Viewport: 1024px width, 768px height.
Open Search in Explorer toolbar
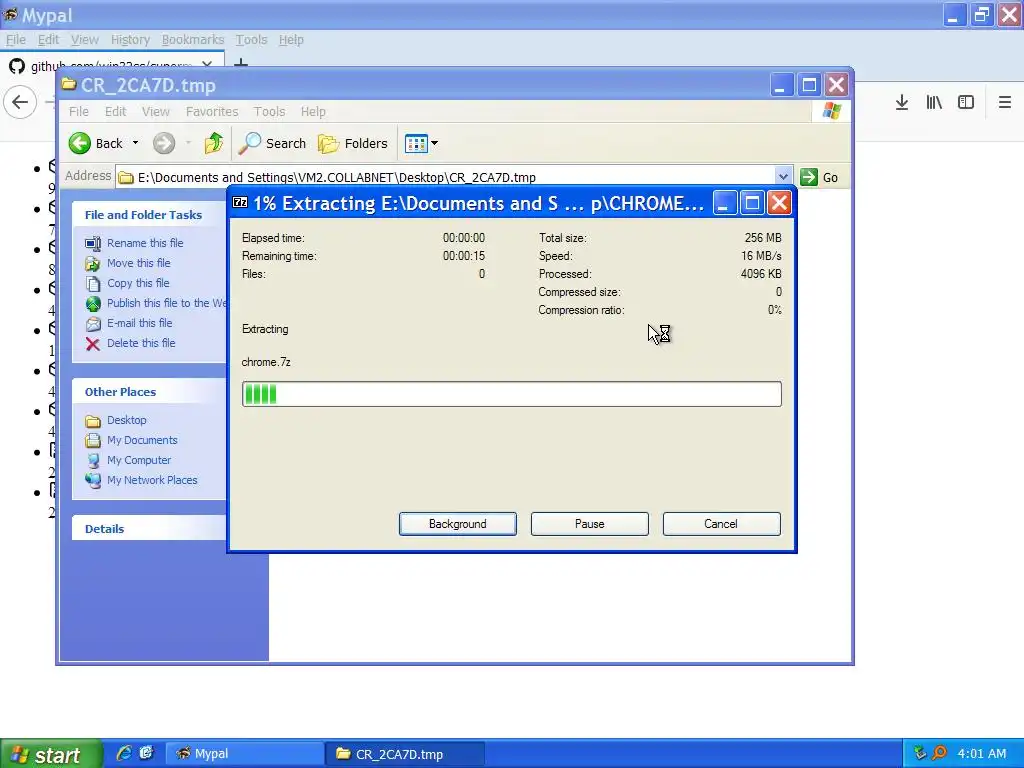coord(272,143)
